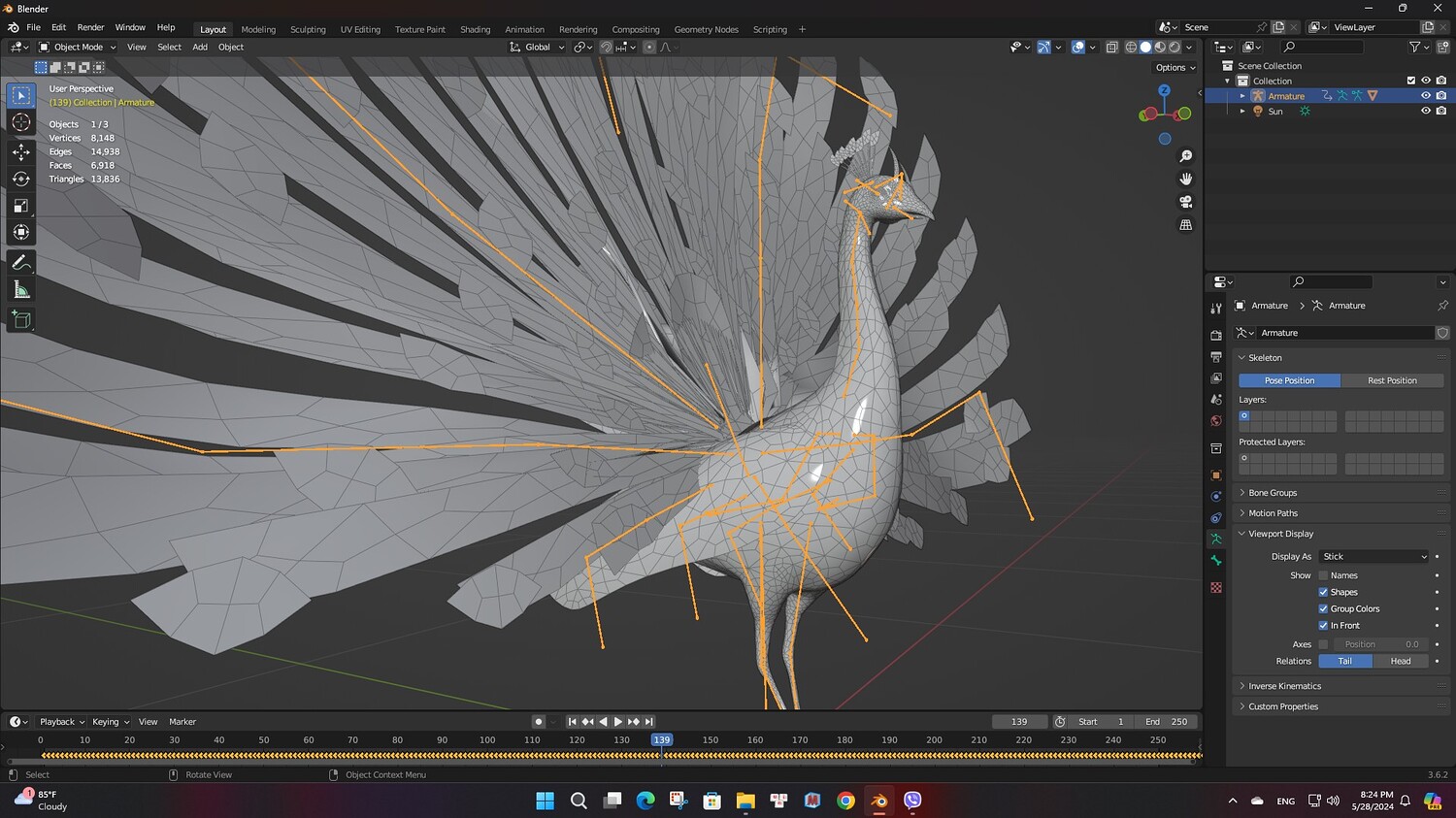Set Relations to Head
The image size is (1456, 818).
tap(1400, 661)
